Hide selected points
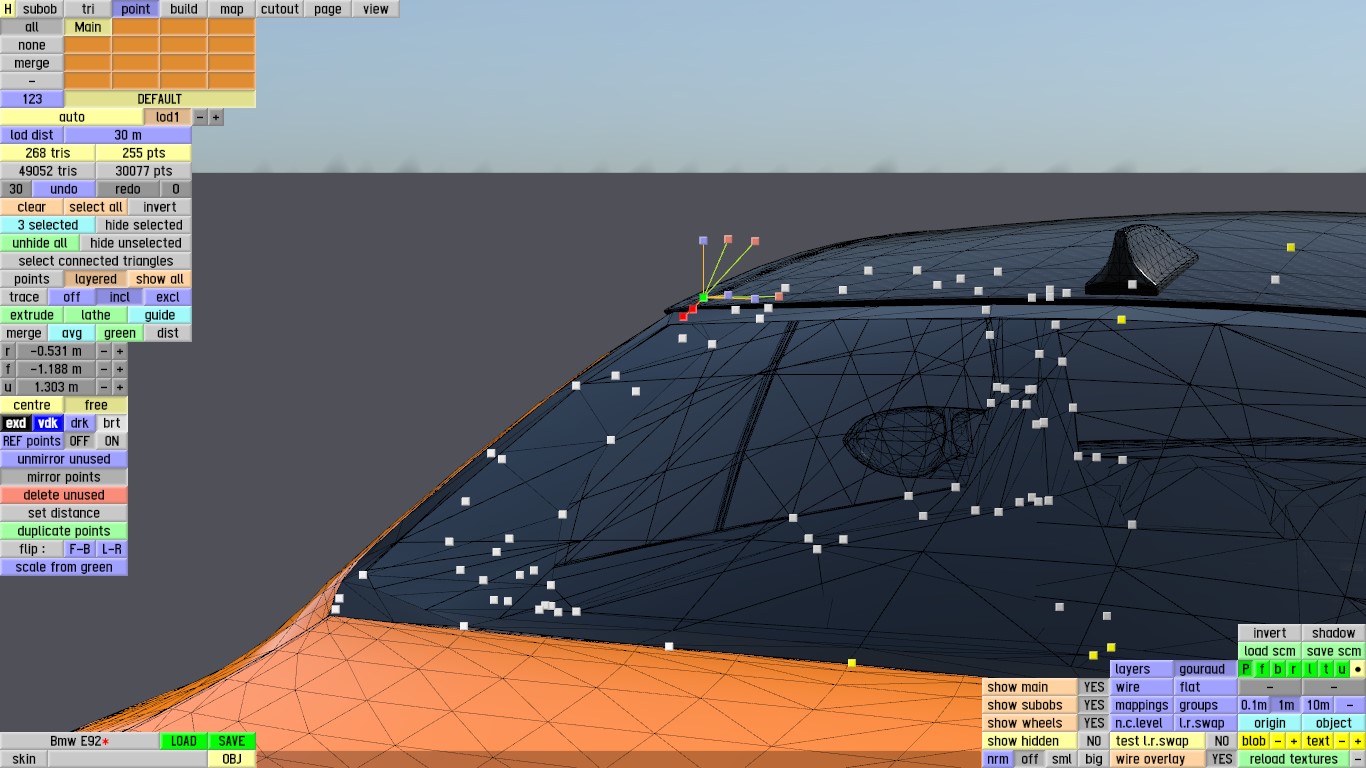 (144, 225)
